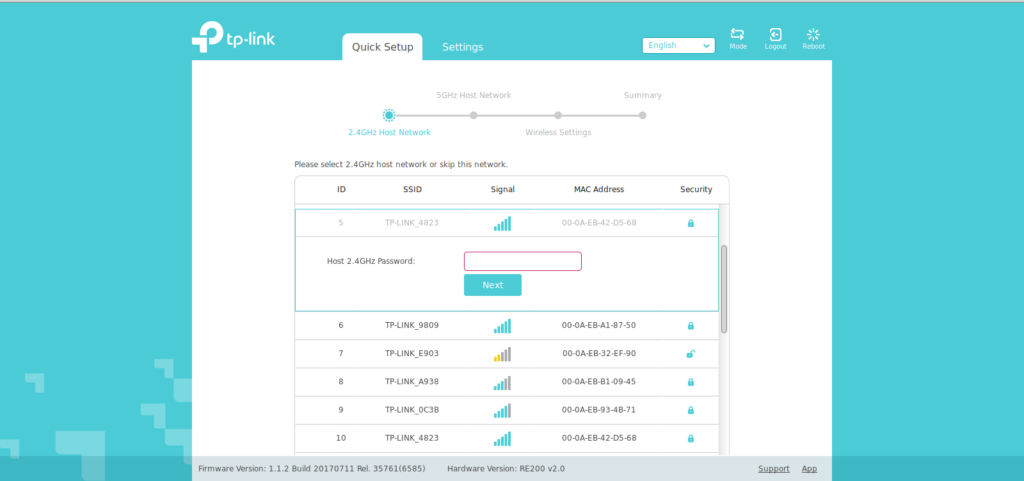Collapse the selected TP-LINK_4823 row with ID 5
1024x481 pixels.
506,223
